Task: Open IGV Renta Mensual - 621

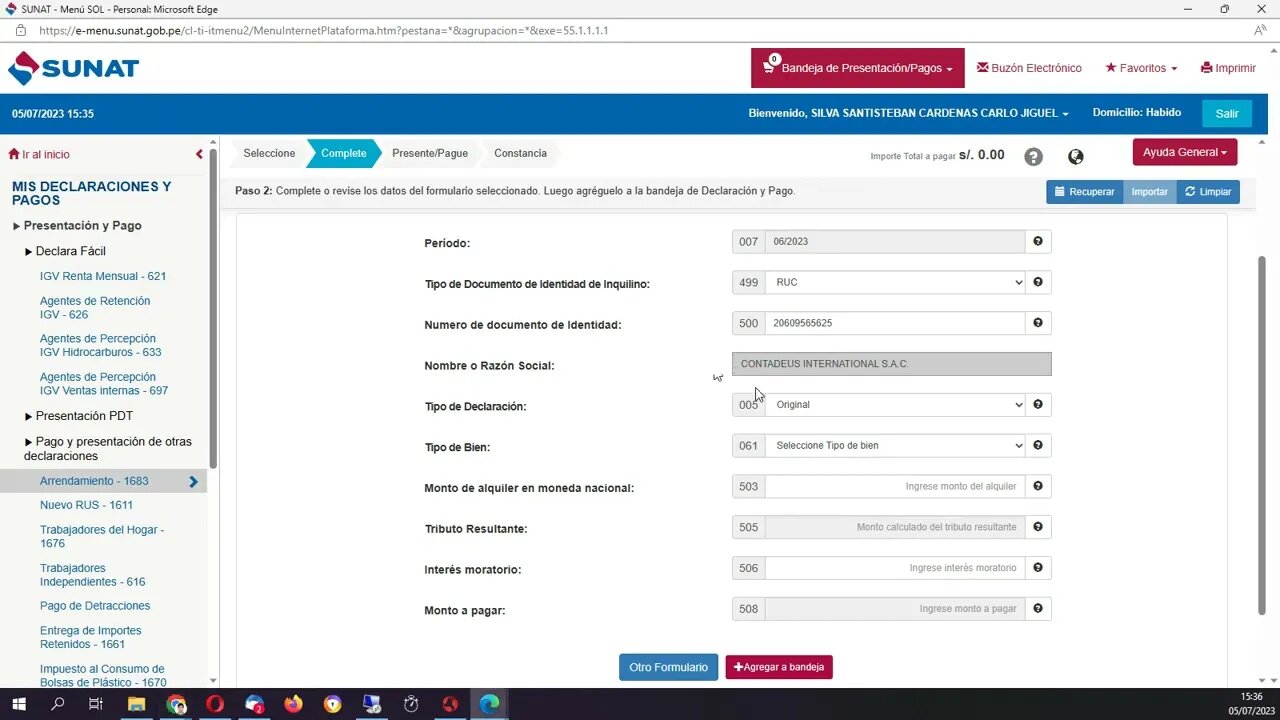Action: [x=103, y=276]
